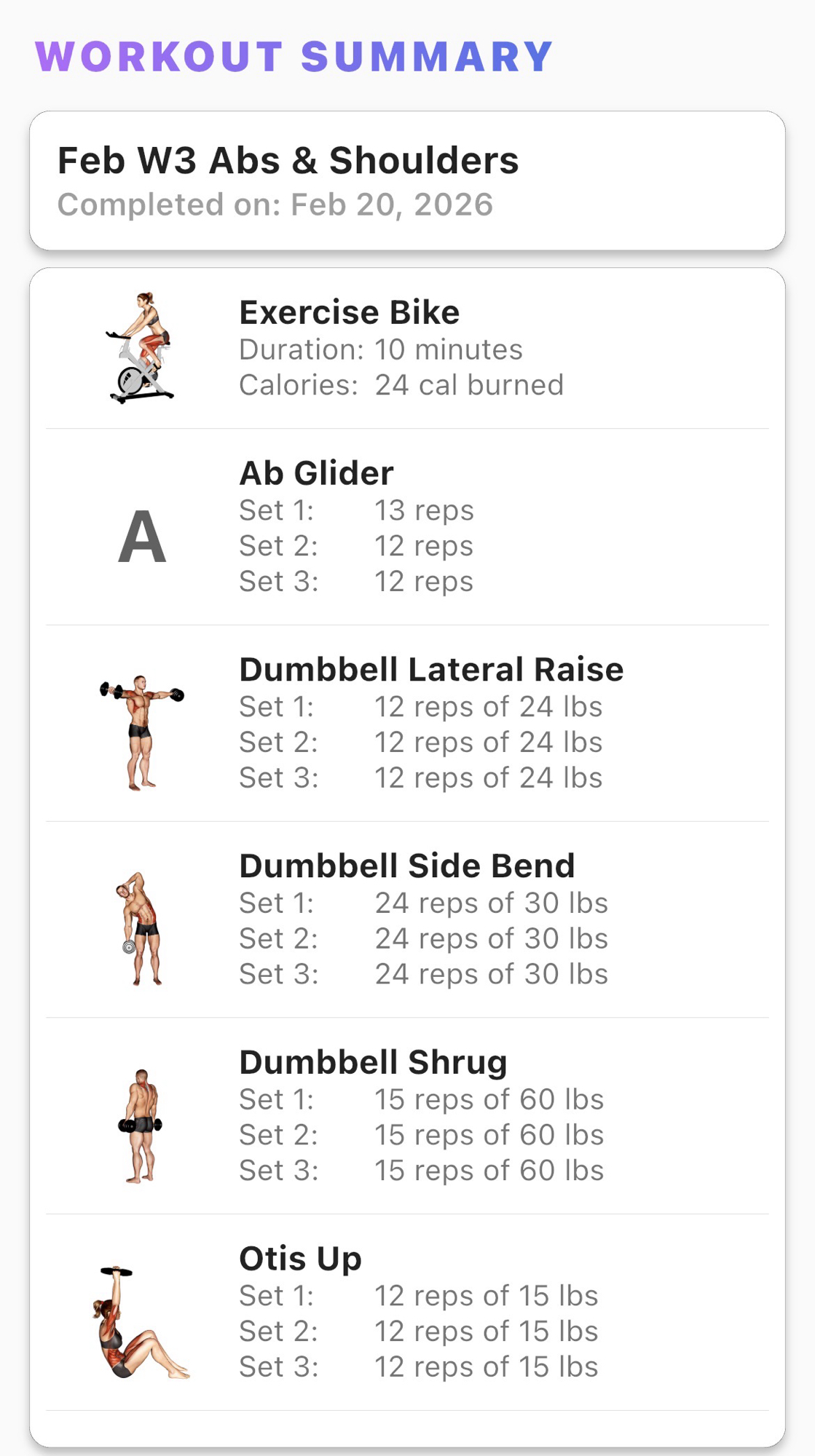Tap the Otis Up exercise illustration
The image size is (815, 1456).
pyautogui.click(x=140, y=1322)
